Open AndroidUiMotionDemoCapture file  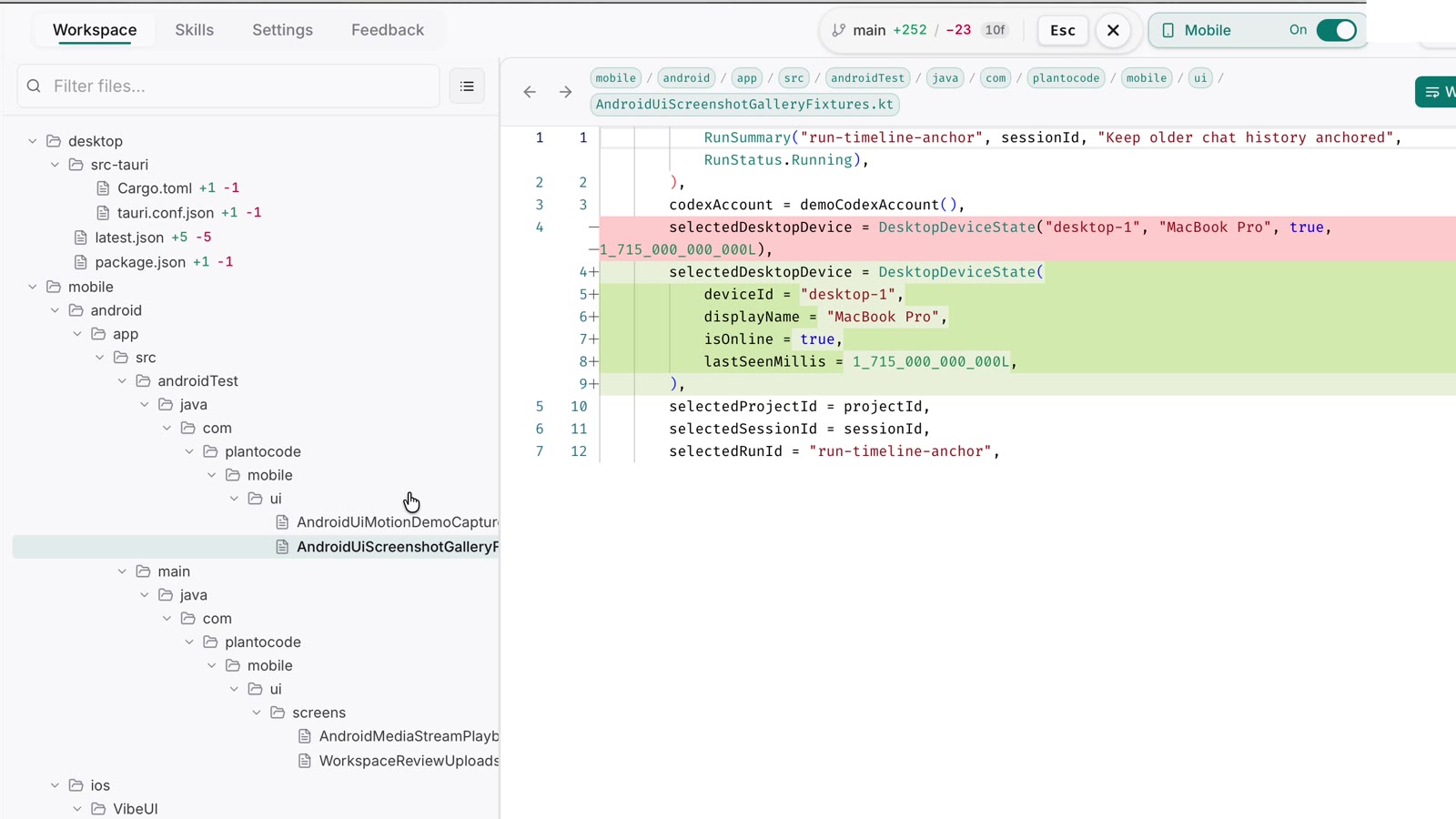tap(397, 522)
